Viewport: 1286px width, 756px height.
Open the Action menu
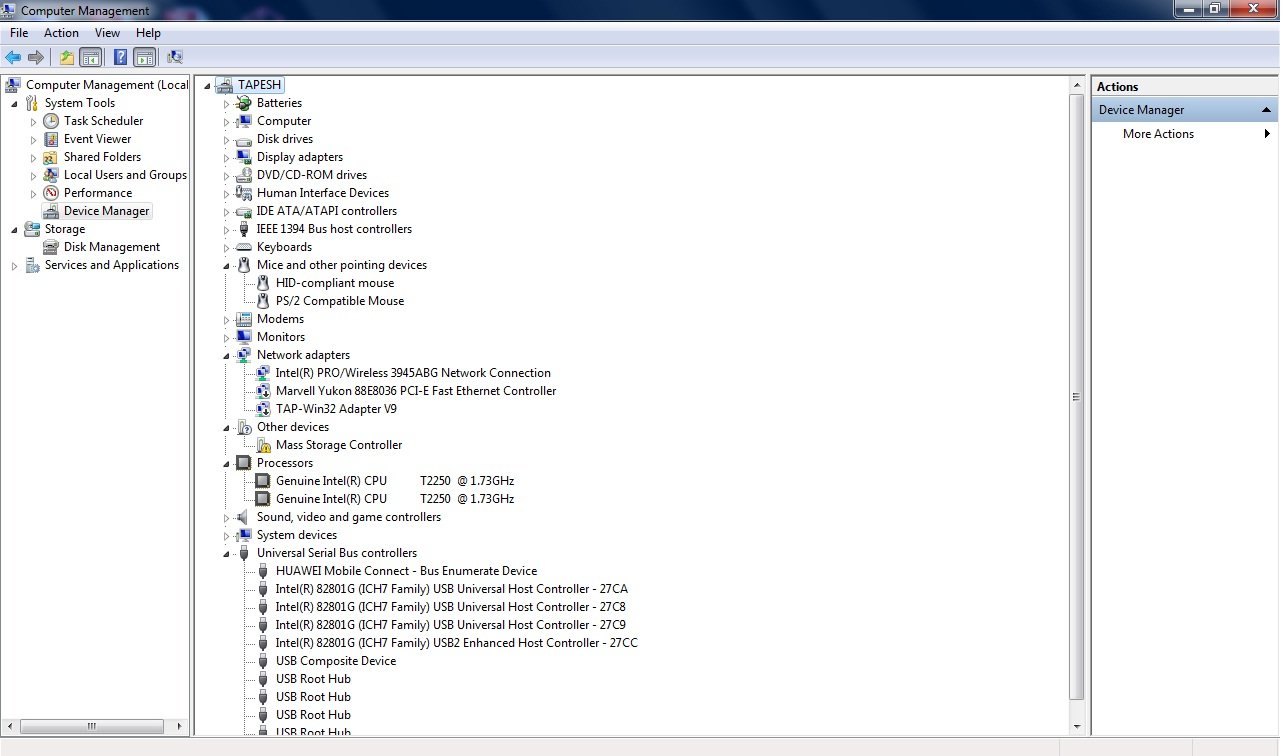(x=61, y=33)
